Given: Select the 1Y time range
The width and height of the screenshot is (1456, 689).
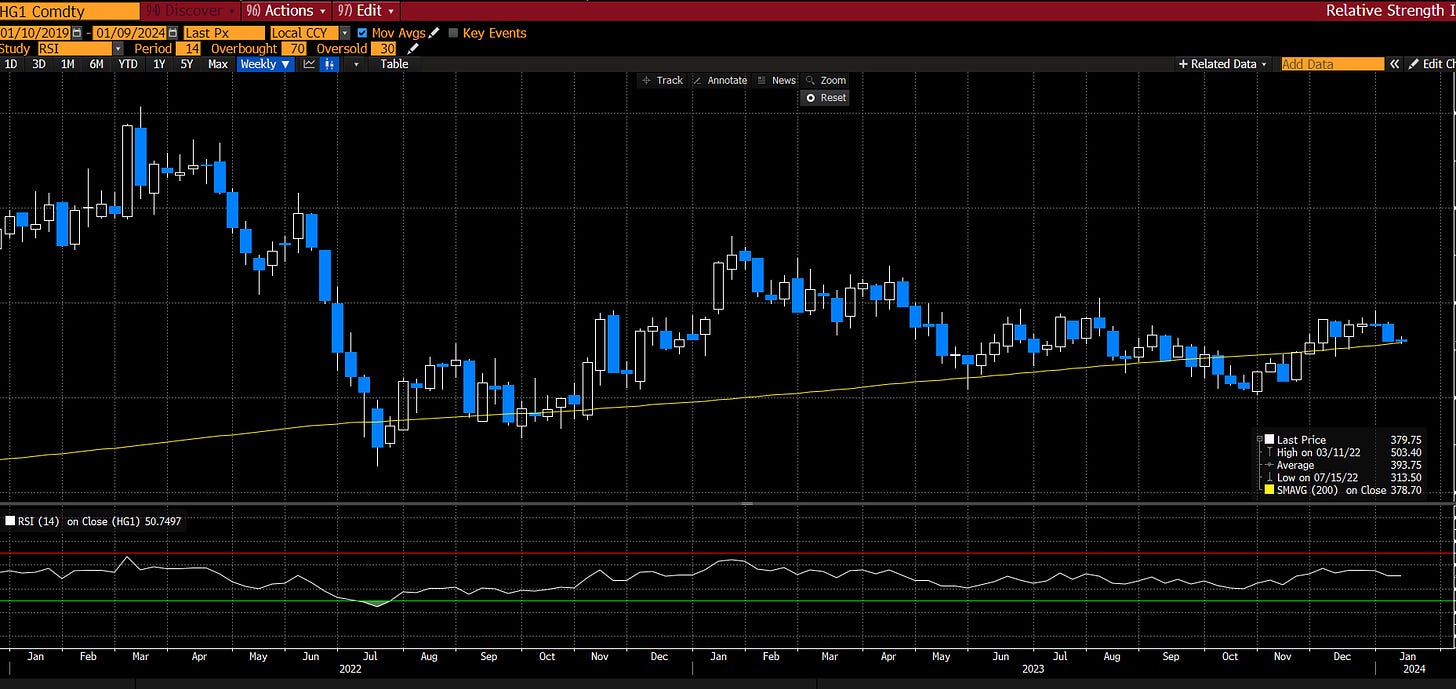Looking at the screenshot, I should tap(159, 64).
